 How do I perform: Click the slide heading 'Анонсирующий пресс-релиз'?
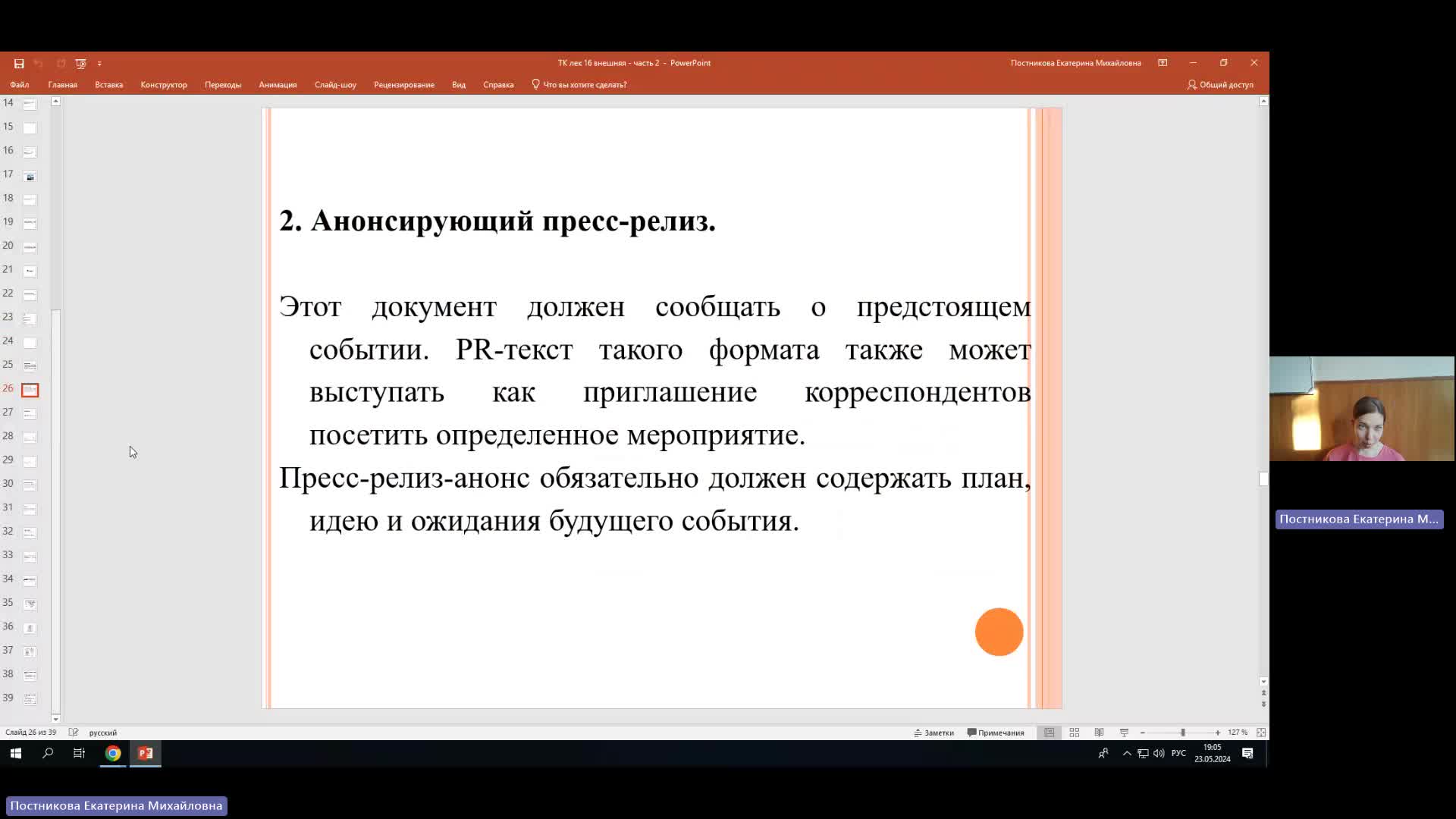513,221
